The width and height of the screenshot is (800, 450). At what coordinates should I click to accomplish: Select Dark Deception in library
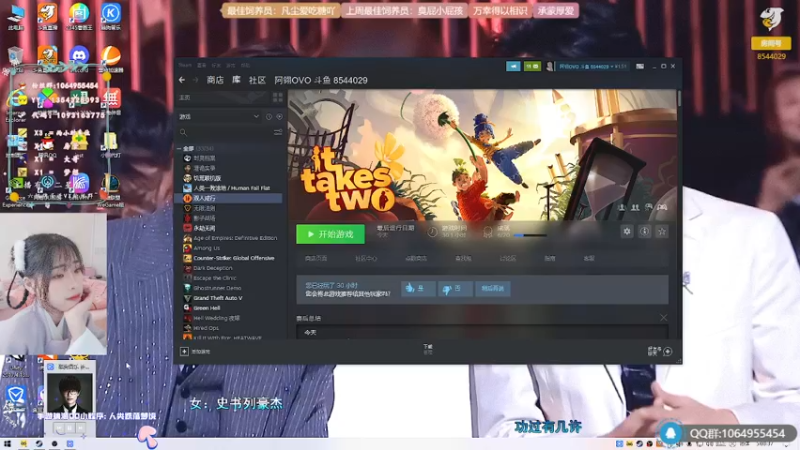click(213, 268)
